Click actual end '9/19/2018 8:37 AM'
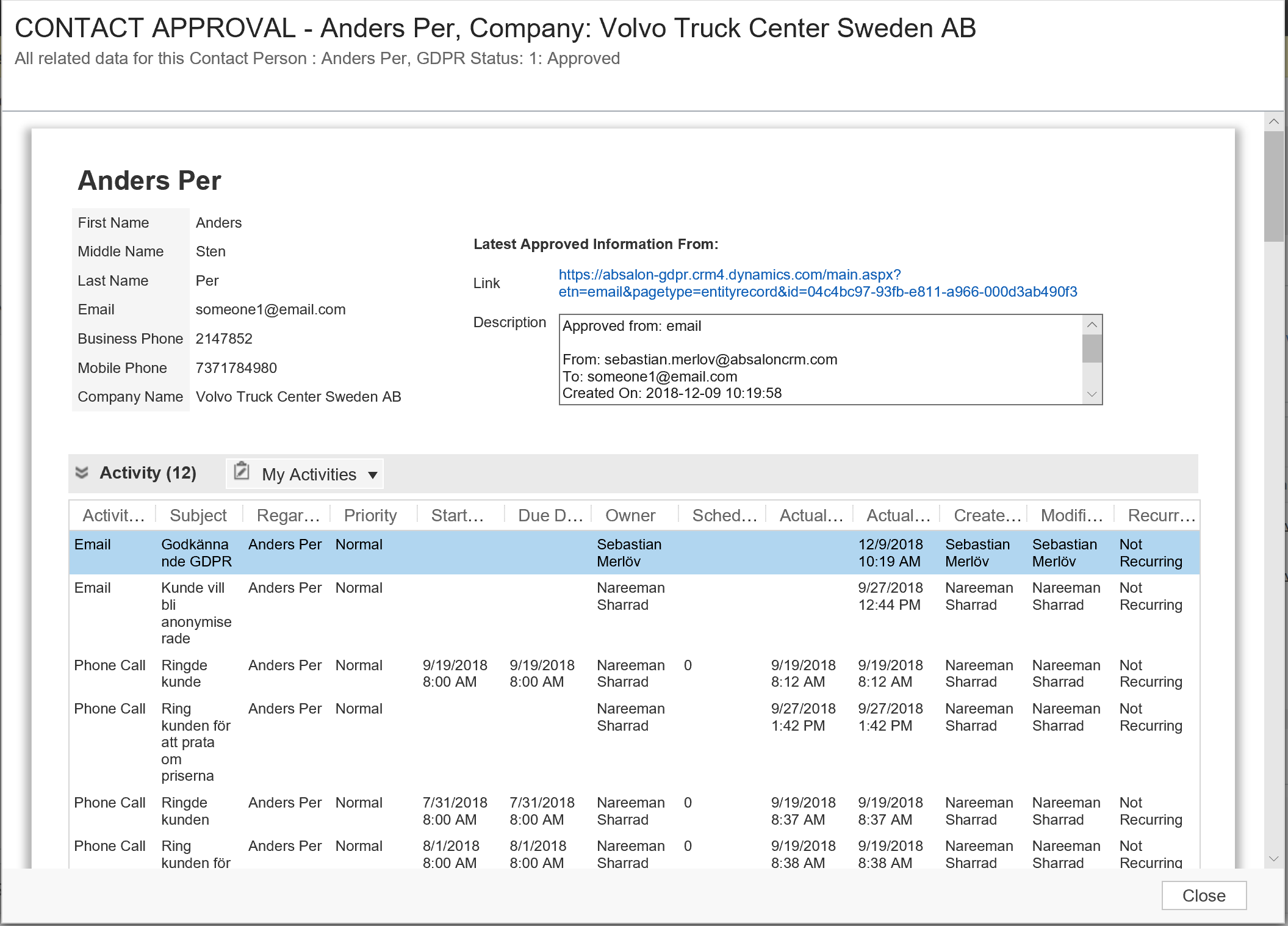 tap(803, 811)
